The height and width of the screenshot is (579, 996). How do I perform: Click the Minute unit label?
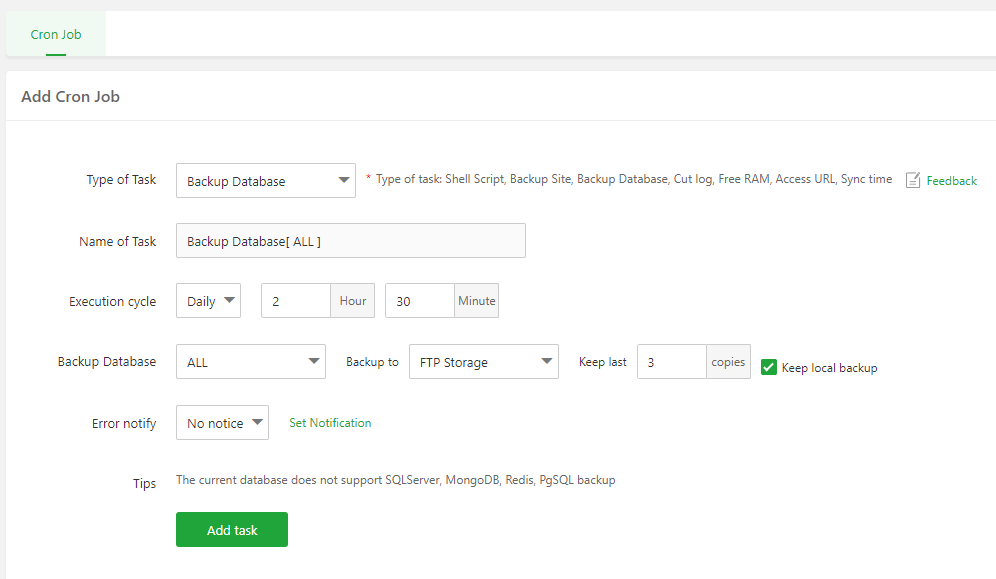[x=476, y=301]
